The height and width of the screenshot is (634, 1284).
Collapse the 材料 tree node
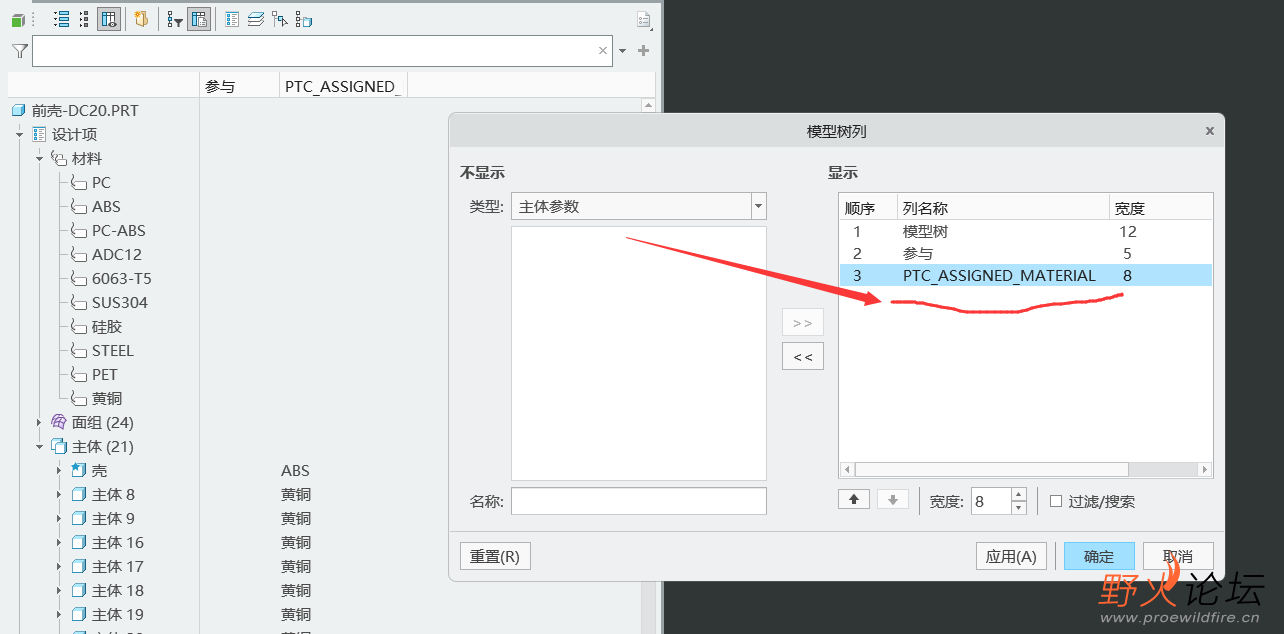click(x=39, y=159)
